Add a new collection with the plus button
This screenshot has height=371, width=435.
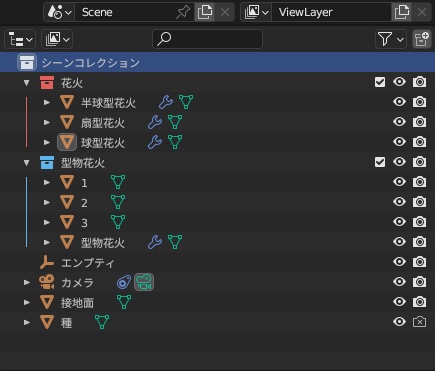click(x=421, y=39)
